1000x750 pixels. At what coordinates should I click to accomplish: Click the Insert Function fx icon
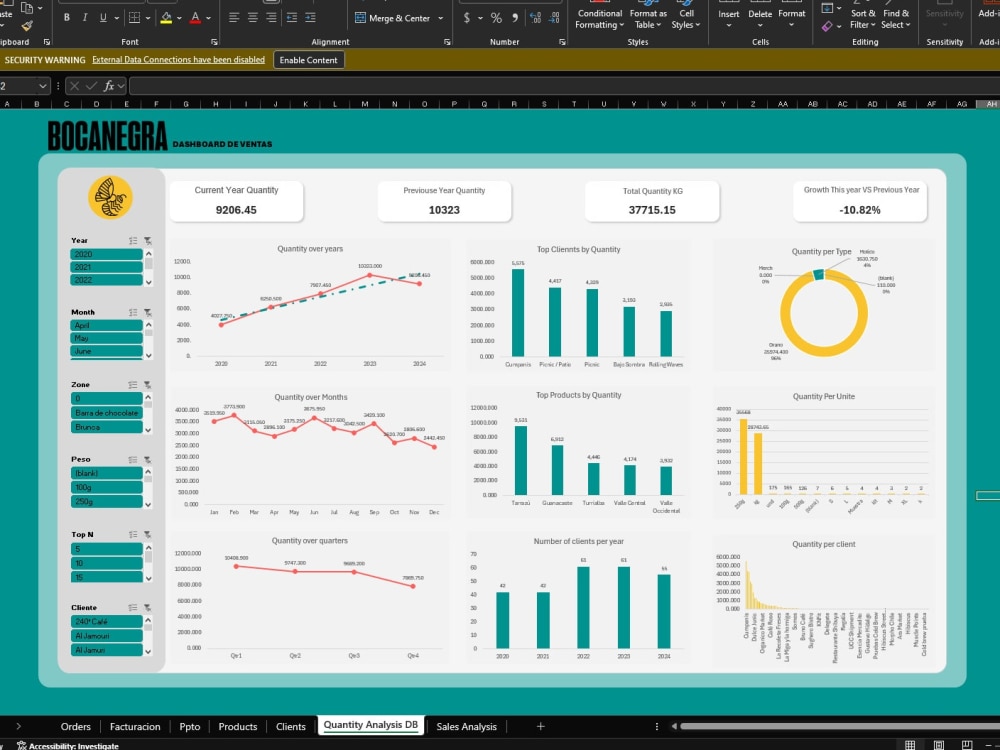point(109,85)
